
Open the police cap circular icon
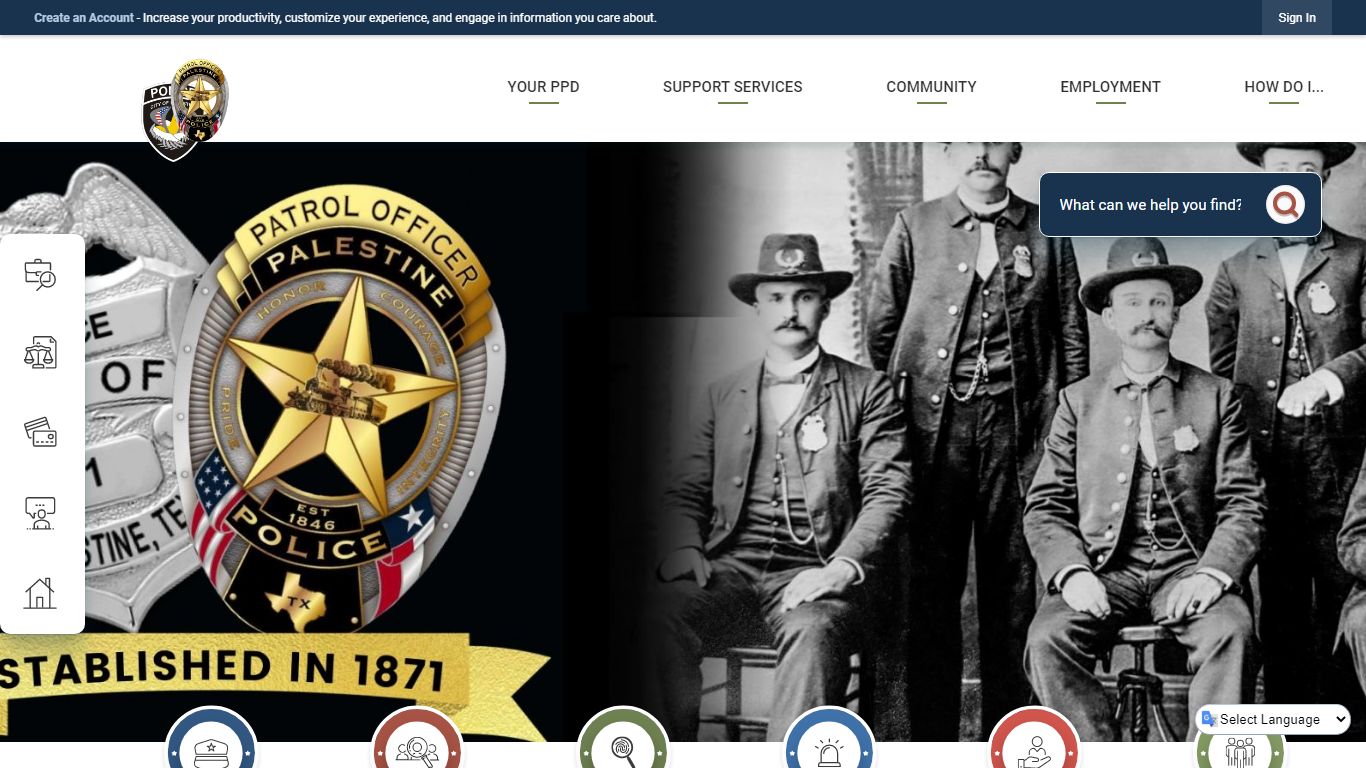coord(211,738)
